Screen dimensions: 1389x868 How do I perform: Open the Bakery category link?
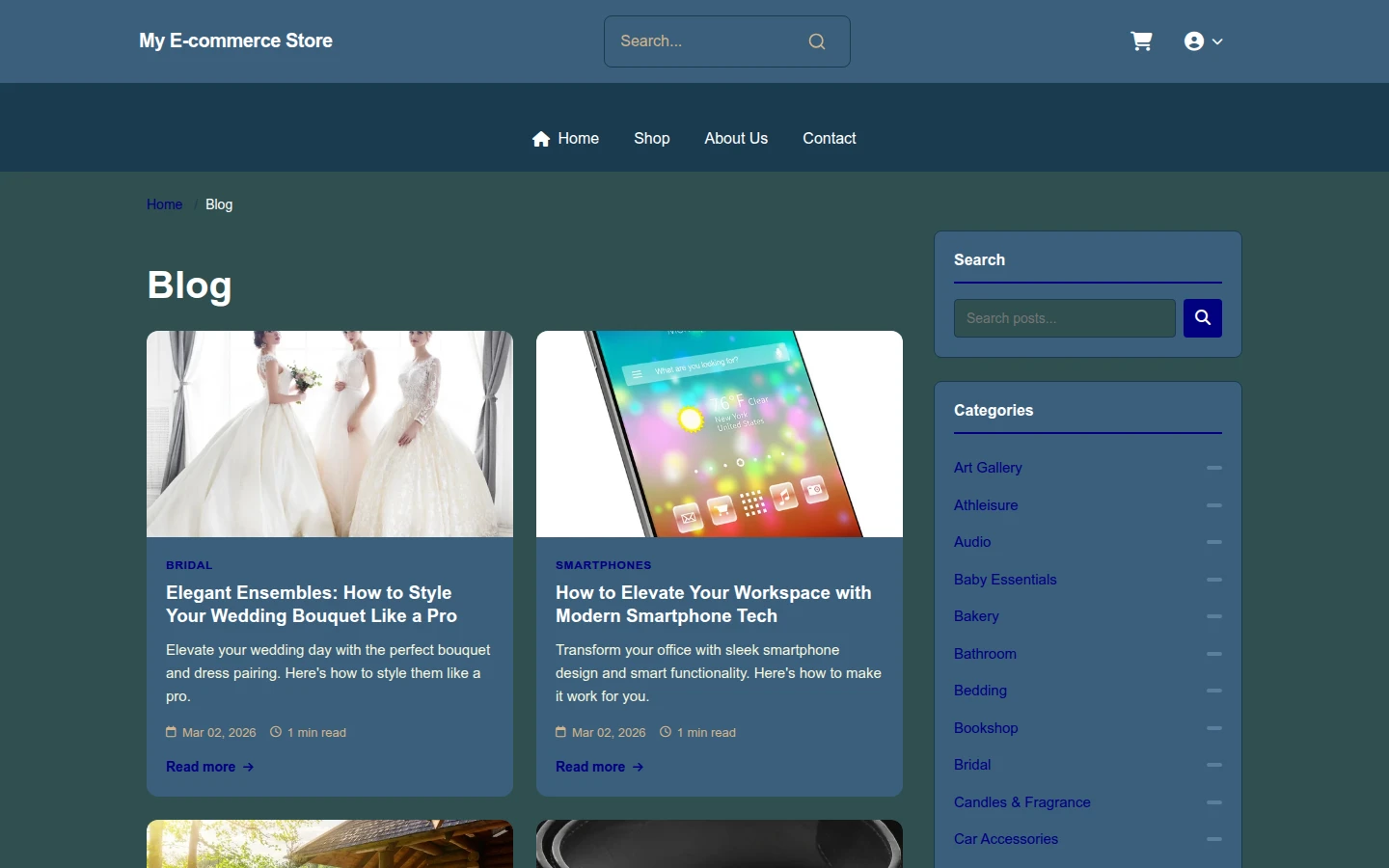976,616
